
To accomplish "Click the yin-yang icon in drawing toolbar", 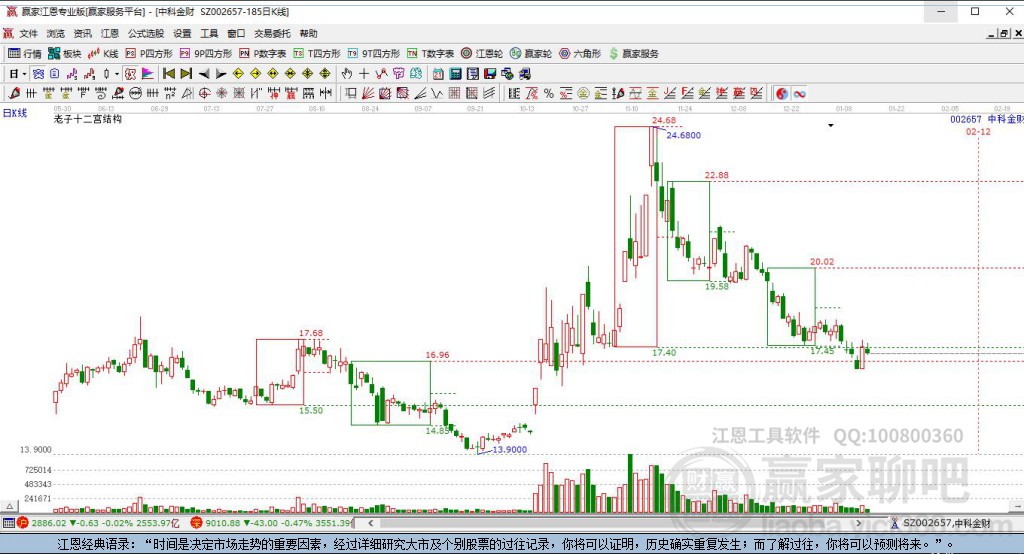I will (781, 93).
